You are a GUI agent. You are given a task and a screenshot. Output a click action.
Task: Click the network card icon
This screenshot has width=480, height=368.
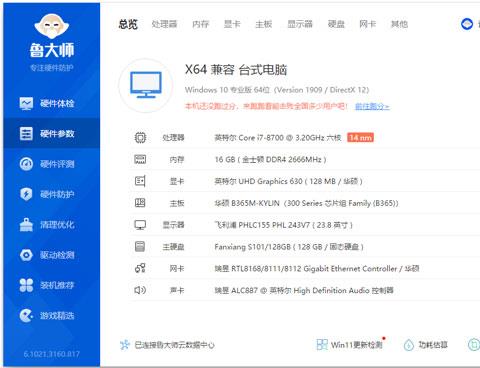(140, 268)
